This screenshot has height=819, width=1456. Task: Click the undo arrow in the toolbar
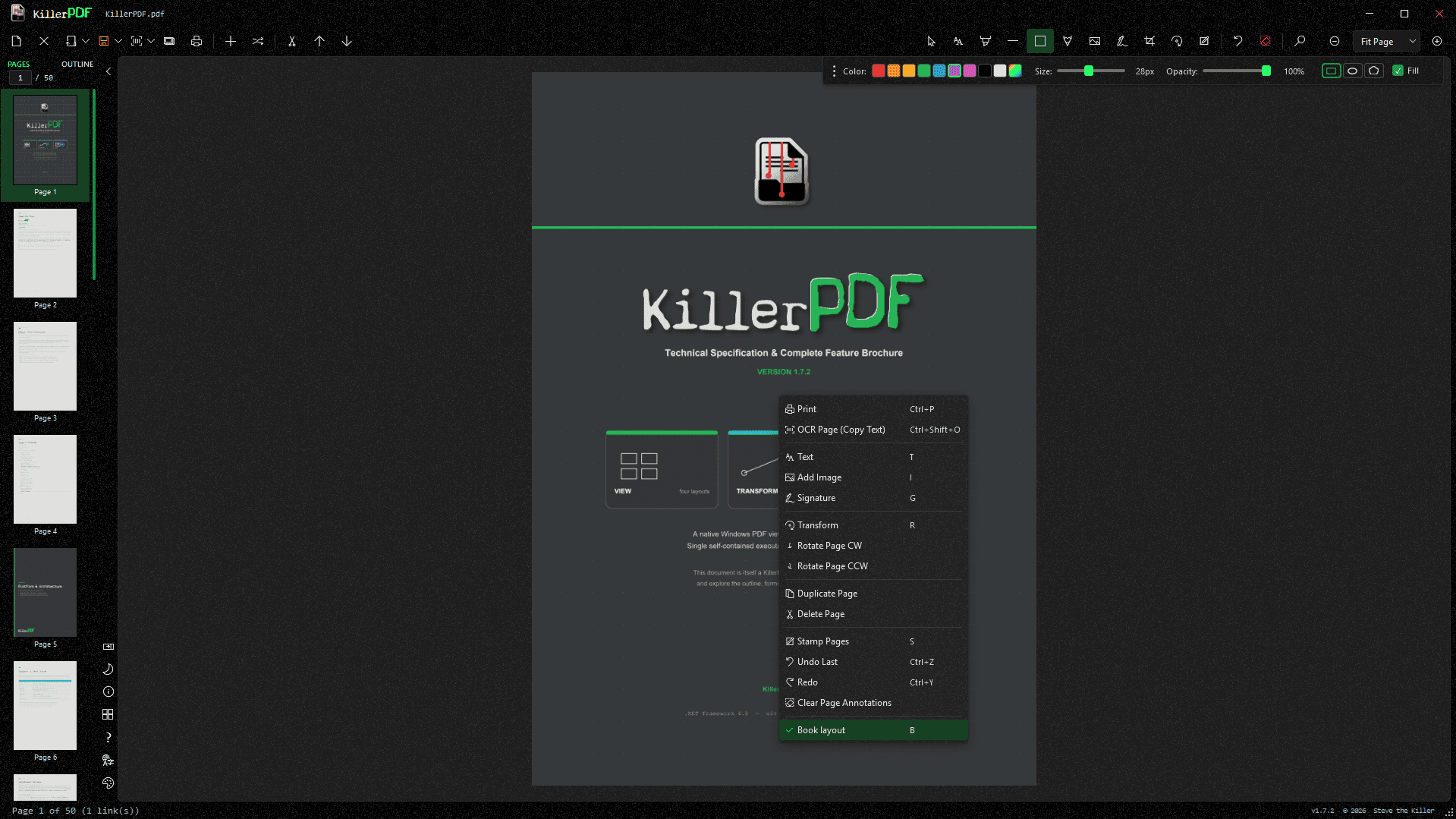click(x=1237, y=41)
